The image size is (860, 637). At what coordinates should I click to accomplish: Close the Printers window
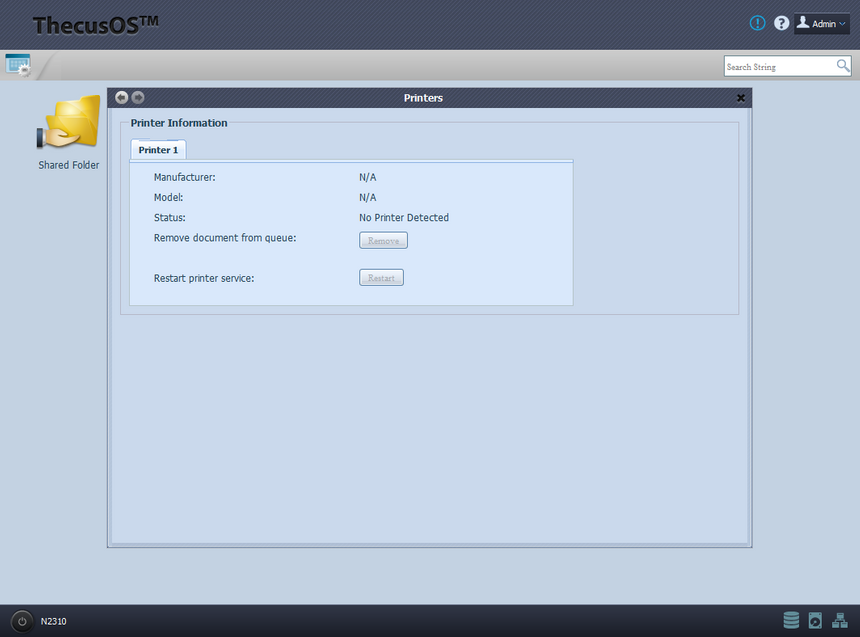coord(741,98)
